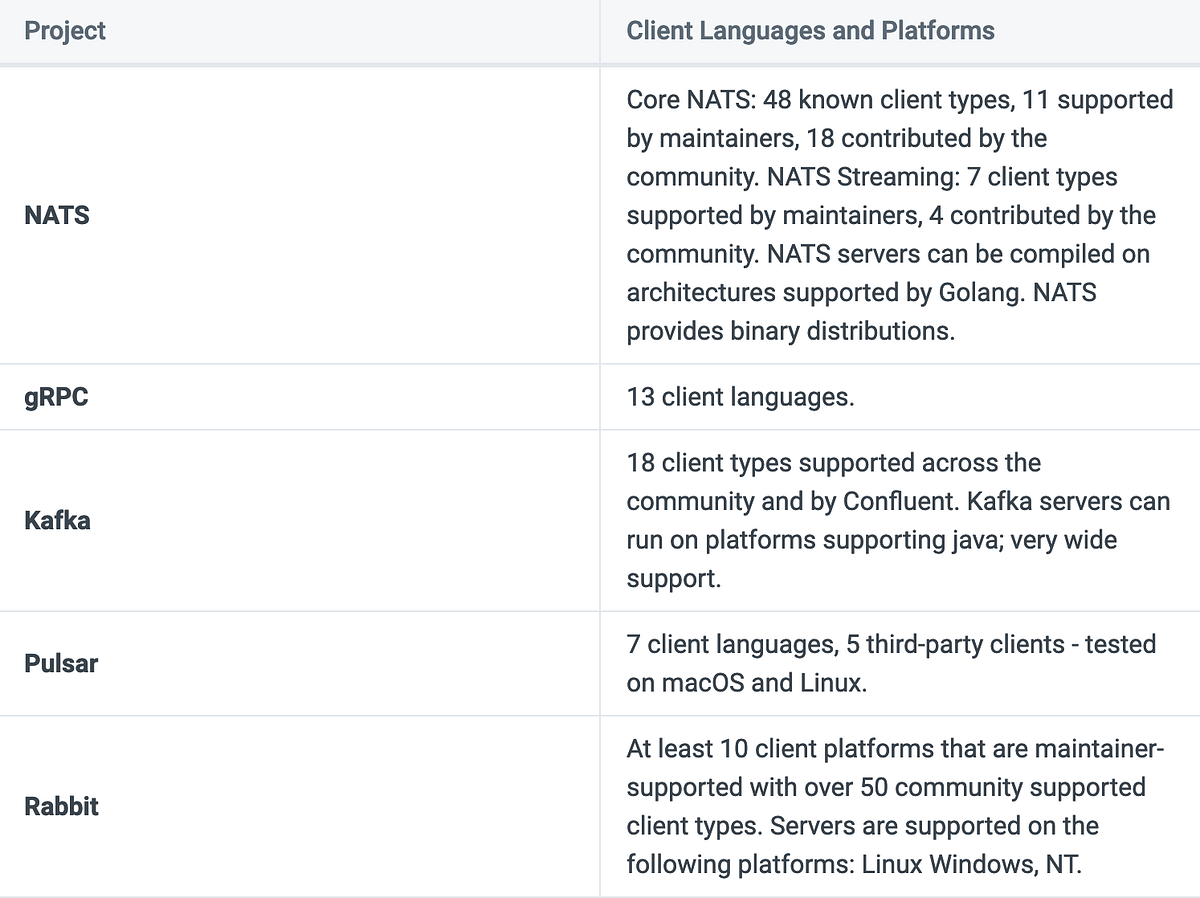Click the NATS client description cell
Screen dimensions: 1200x898
point(898,215)
